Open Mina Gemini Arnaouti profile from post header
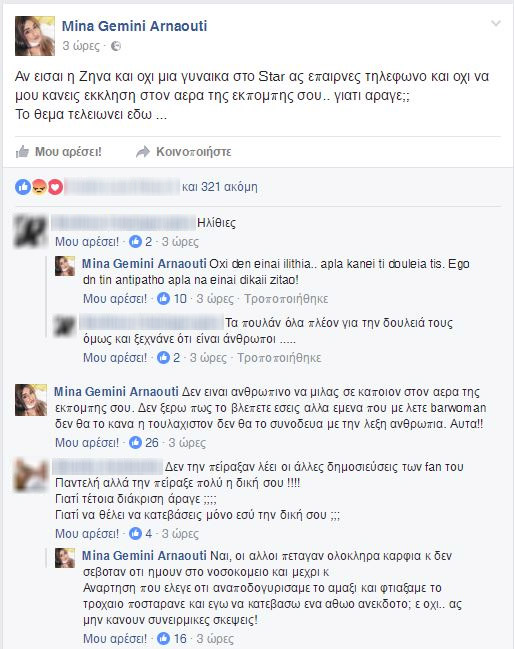 (135, 26)
